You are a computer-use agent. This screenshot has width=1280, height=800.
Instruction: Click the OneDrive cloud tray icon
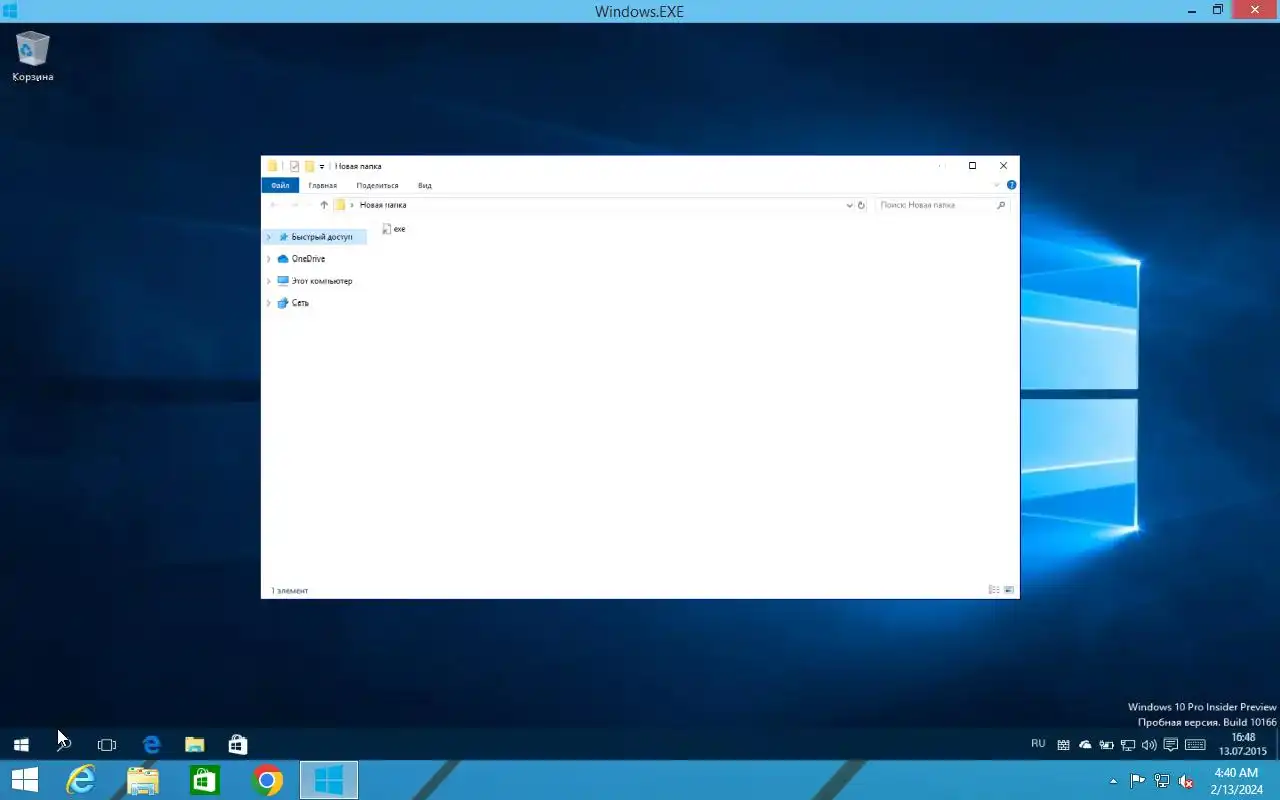click(x=1085, y=745)
